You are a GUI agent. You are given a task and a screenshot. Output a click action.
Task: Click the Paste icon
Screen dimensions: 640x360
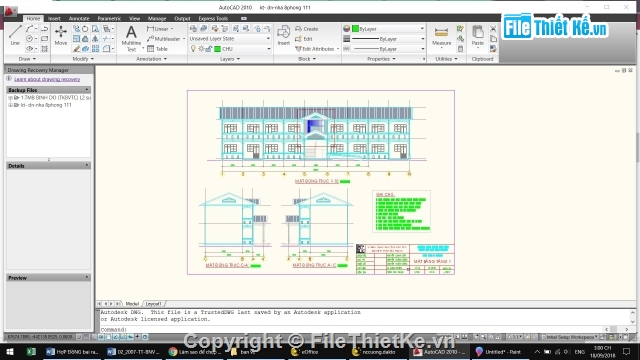[x=478, y=36]
